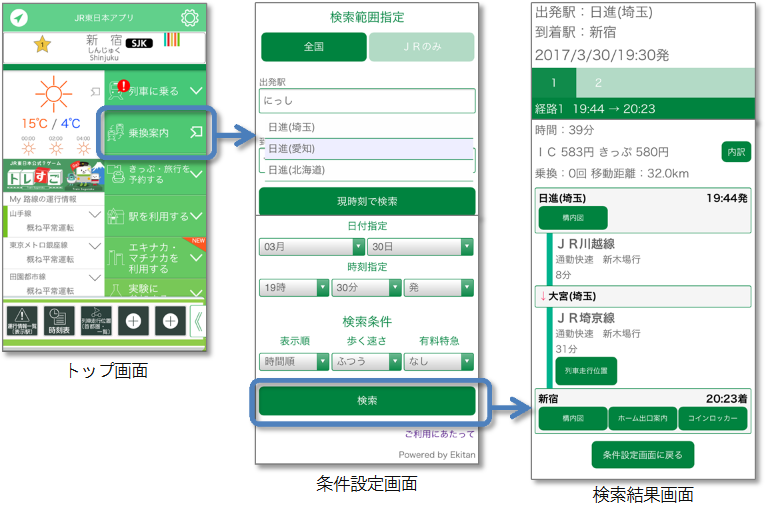Expand エキナカ・マチナカを利用する chevron
The width and height of the screenshot is (767, 507).
point(196,257)
